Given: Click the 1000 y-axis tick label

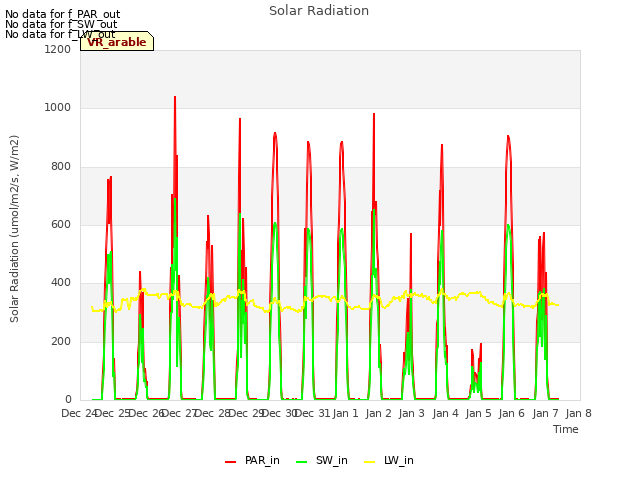Looking at the screenshot, I should coord(58,108).
